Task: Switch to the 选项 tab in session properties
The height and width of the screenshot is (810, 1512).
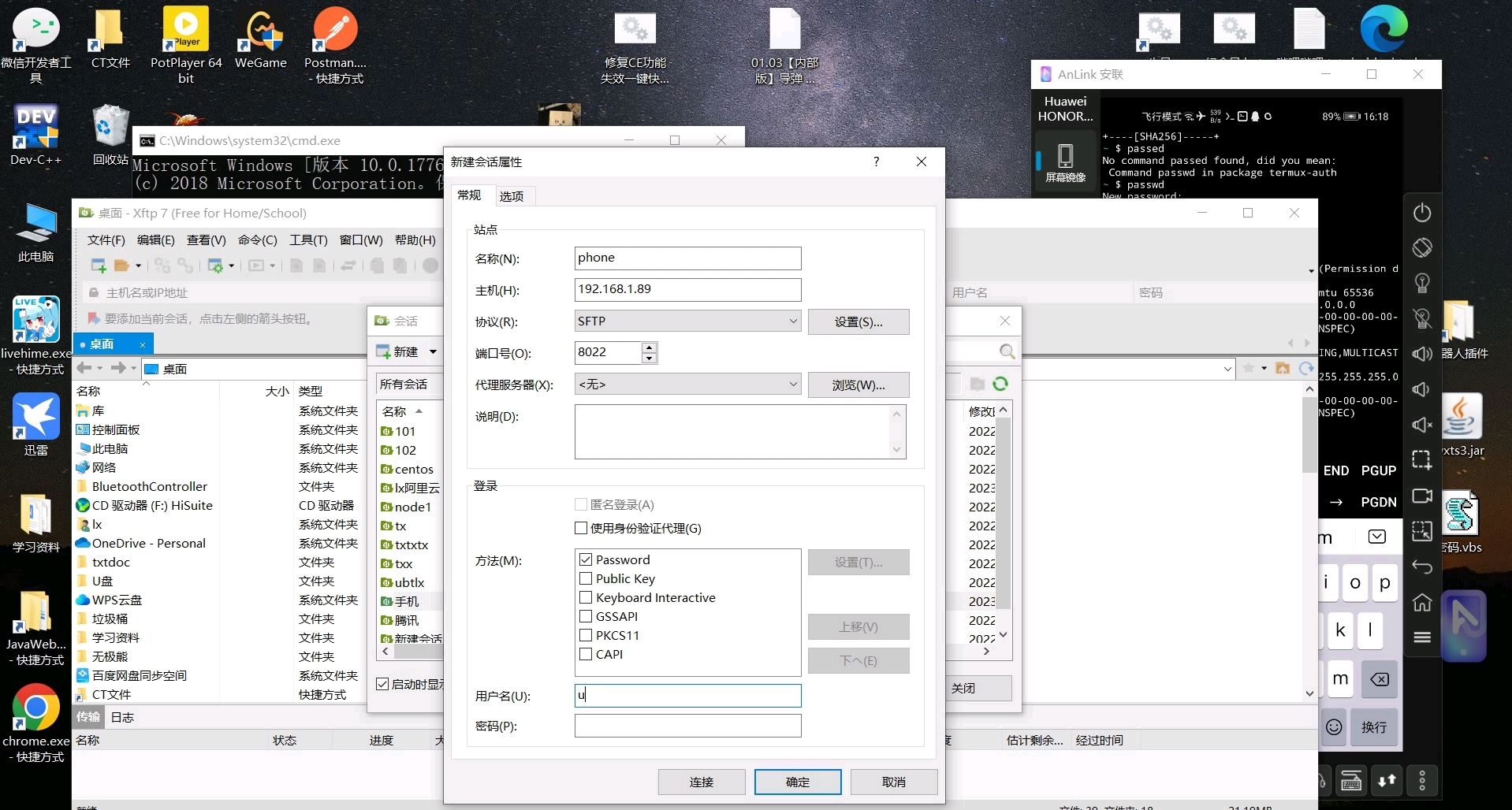Action: pos(511,195)
